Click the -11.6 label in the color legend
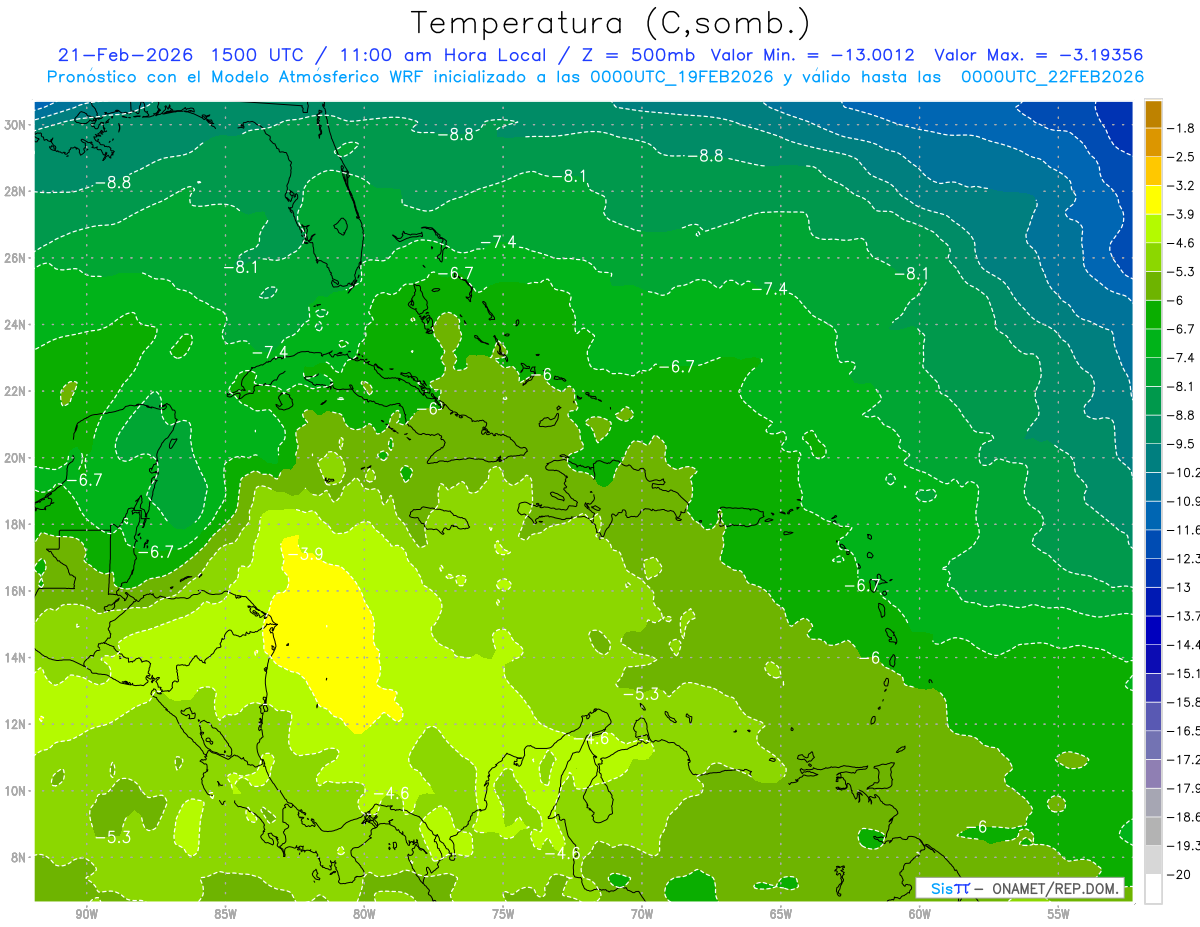The height and width of the screenshot is (927, 1200). coord(1185,529)
